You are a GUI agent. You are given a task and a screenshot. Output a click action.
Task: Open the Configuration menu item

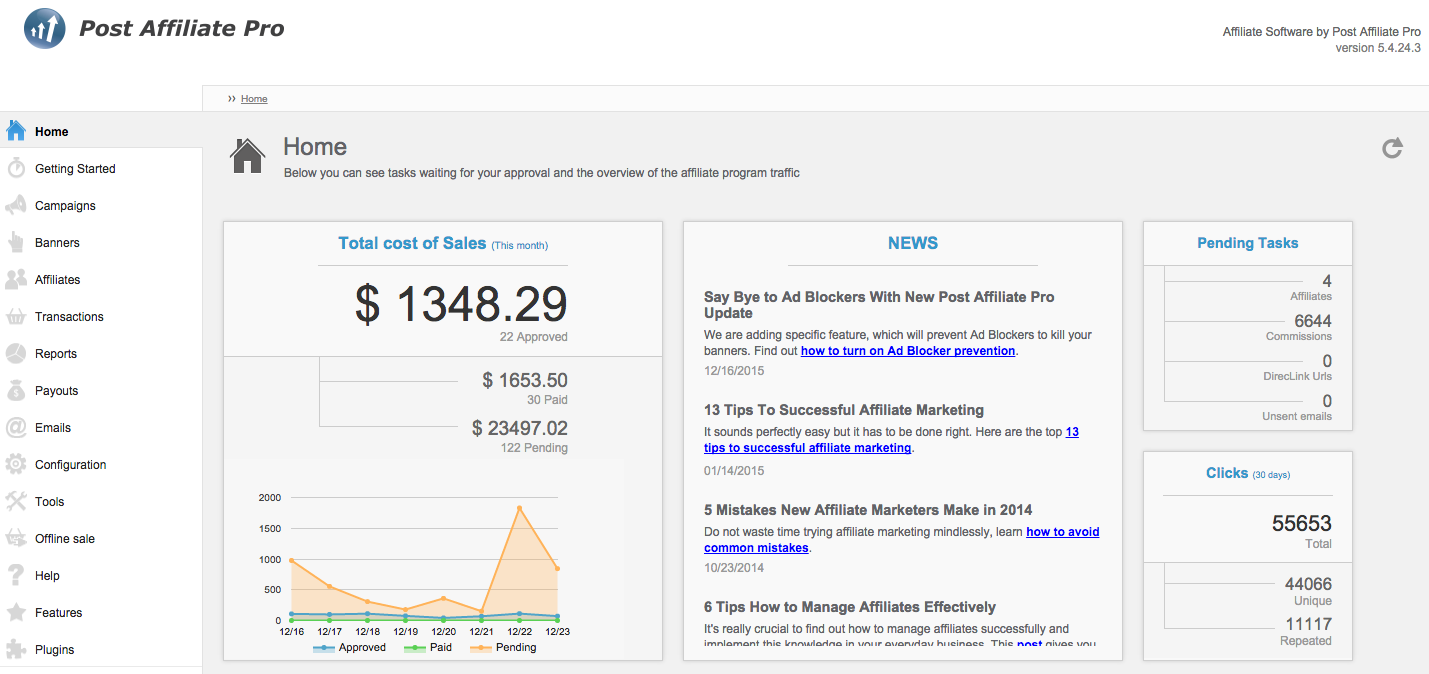[x=70, y=464]
